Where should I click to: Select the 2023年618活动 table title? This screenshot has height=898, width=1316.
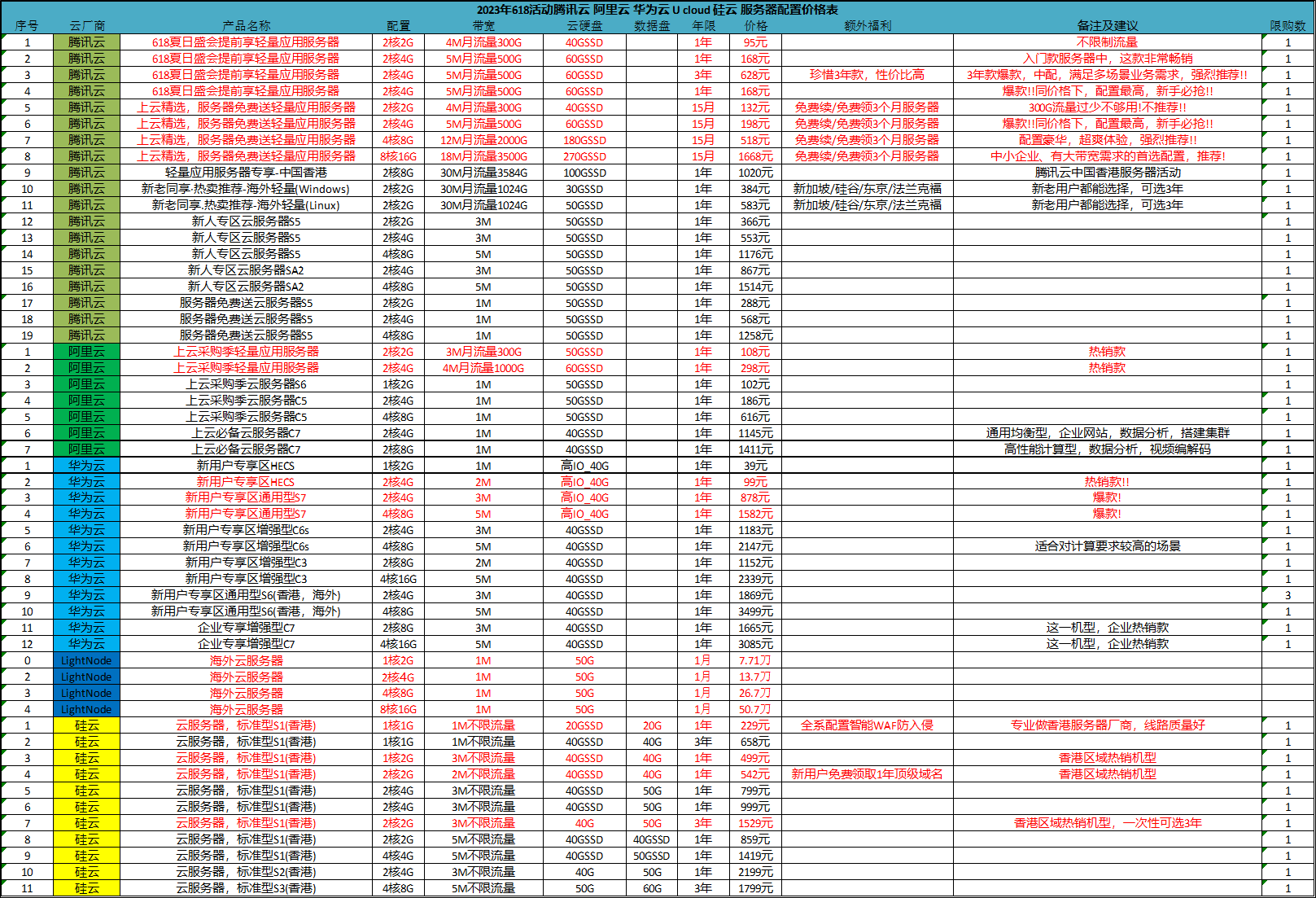(658, 10)
